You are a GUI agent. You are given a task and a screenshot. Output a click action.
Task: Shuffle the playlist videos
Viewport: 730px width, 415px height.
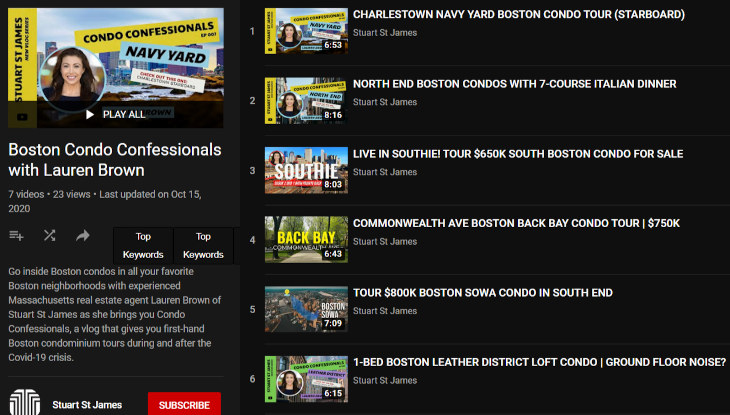pos(49,236)
